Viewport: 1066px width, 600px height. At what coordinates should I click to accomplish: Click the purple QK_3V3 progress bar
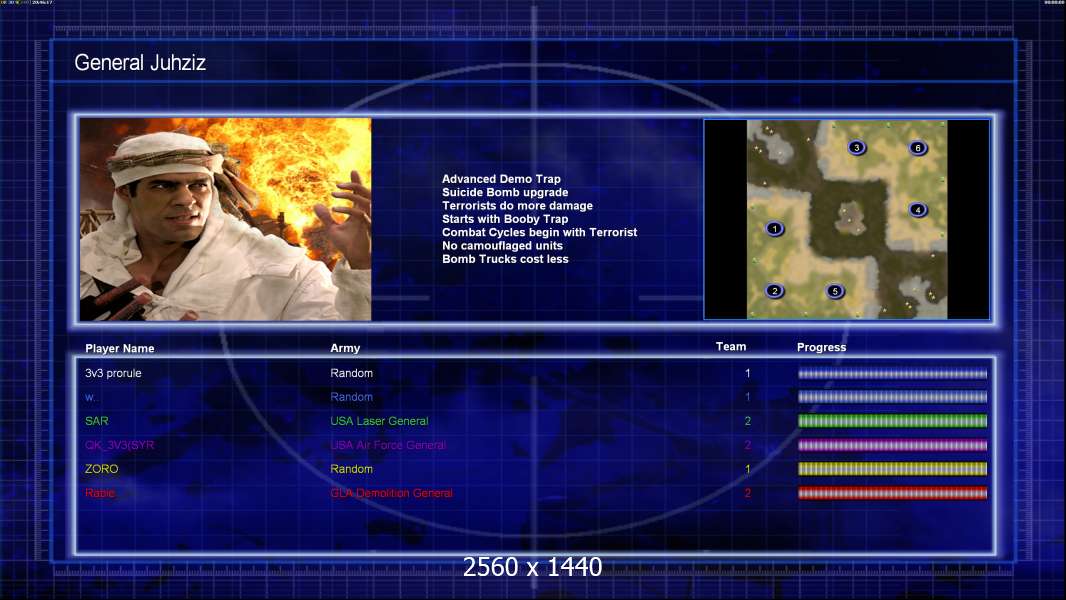(x=893, y=446)
